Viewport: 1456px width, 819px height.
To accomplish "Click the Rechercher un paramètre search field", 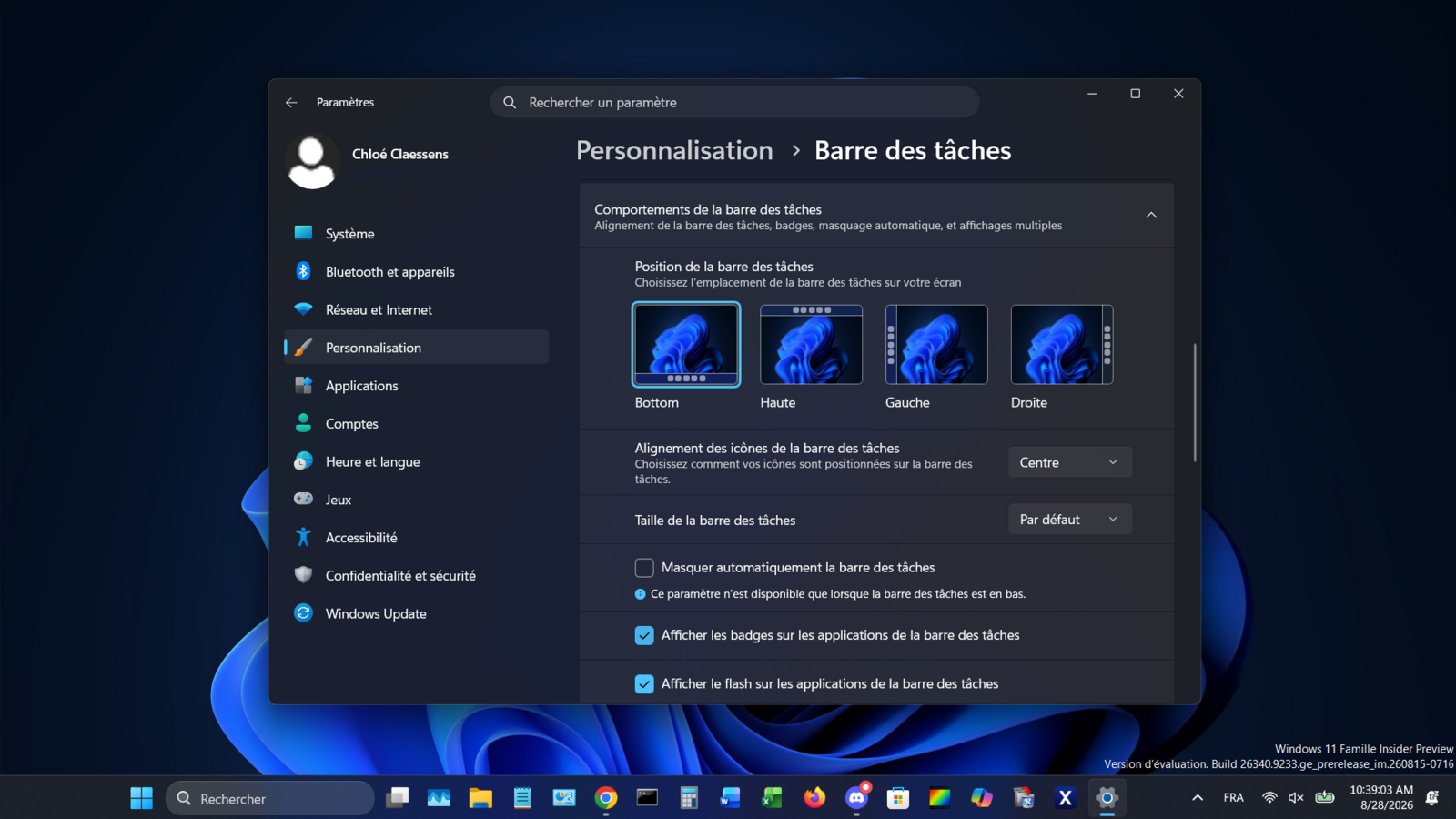I will (734, 102).
